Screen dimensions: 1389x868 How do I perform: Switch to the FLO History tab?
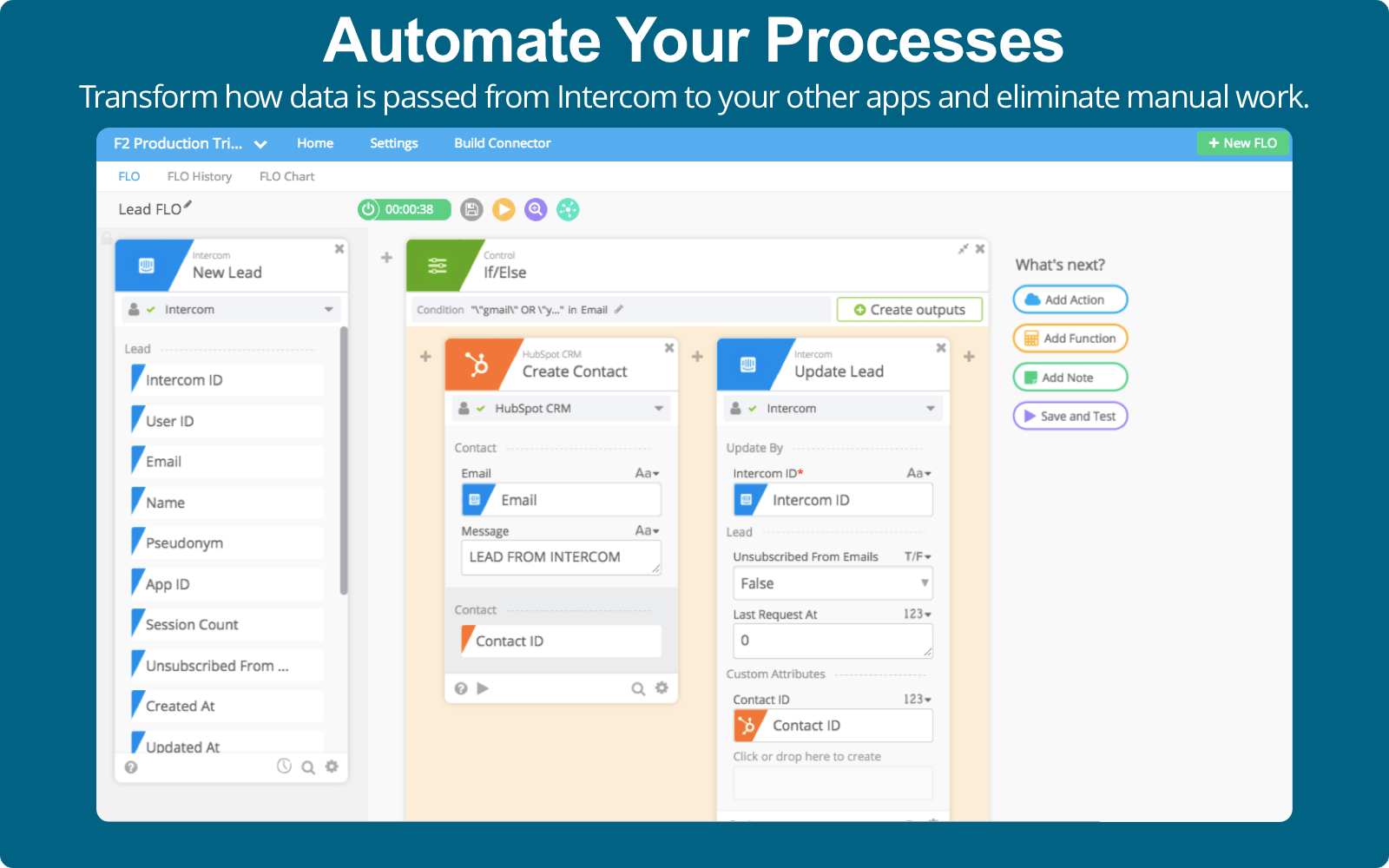[x=199, y=176]
